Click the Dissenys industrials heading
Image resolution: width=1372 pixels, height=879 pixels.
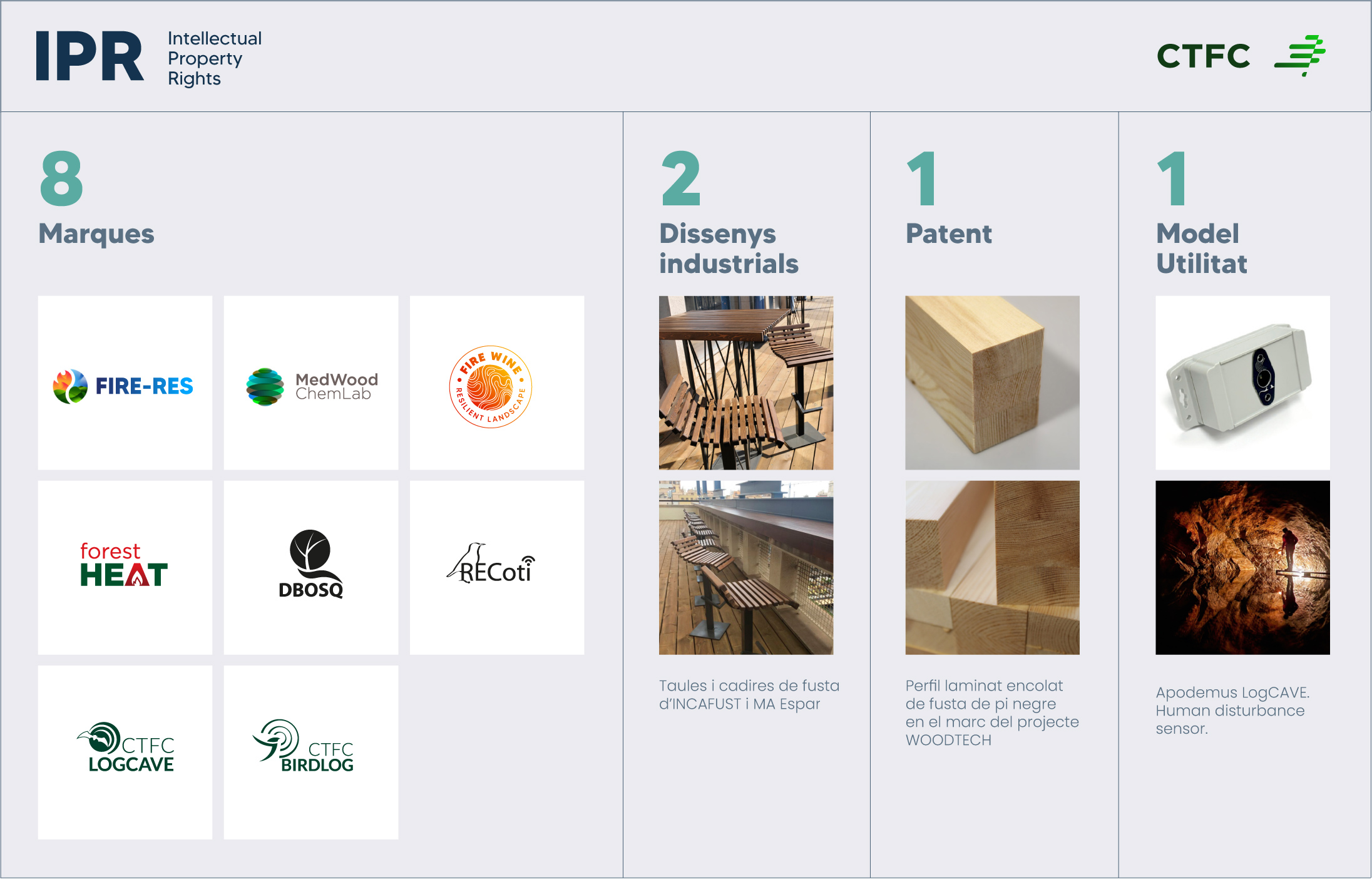(x=729, y=249)
